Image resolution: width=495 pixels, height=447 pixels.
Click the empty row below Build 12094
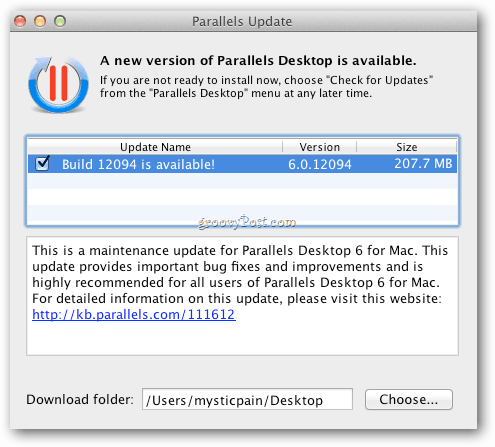pos(242,181)
